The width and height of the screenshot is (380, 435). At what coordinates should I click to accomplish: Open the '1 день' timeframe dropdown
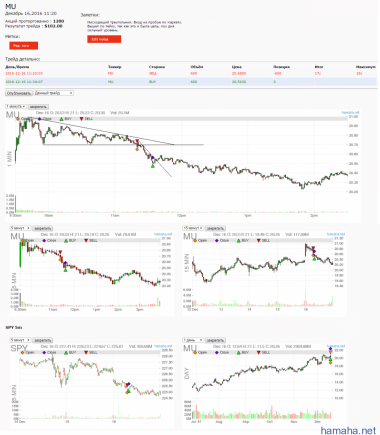tap(193, 340)
